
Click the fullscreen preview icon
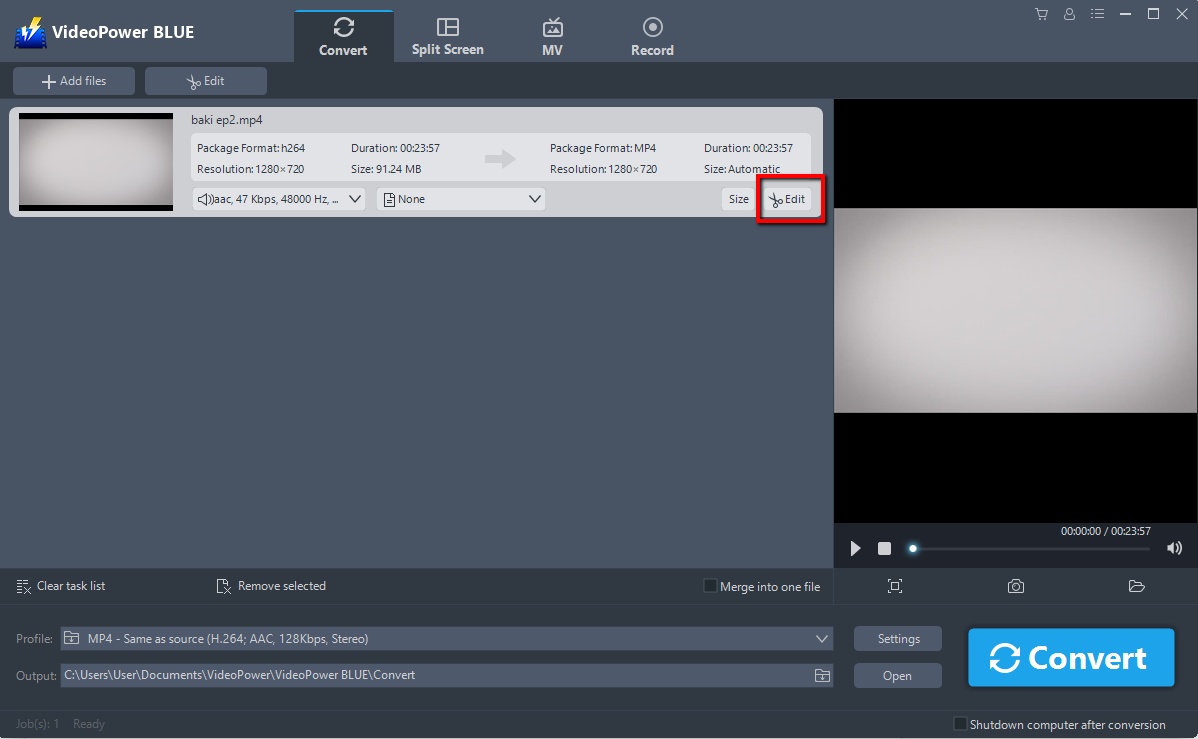[895, 586]
